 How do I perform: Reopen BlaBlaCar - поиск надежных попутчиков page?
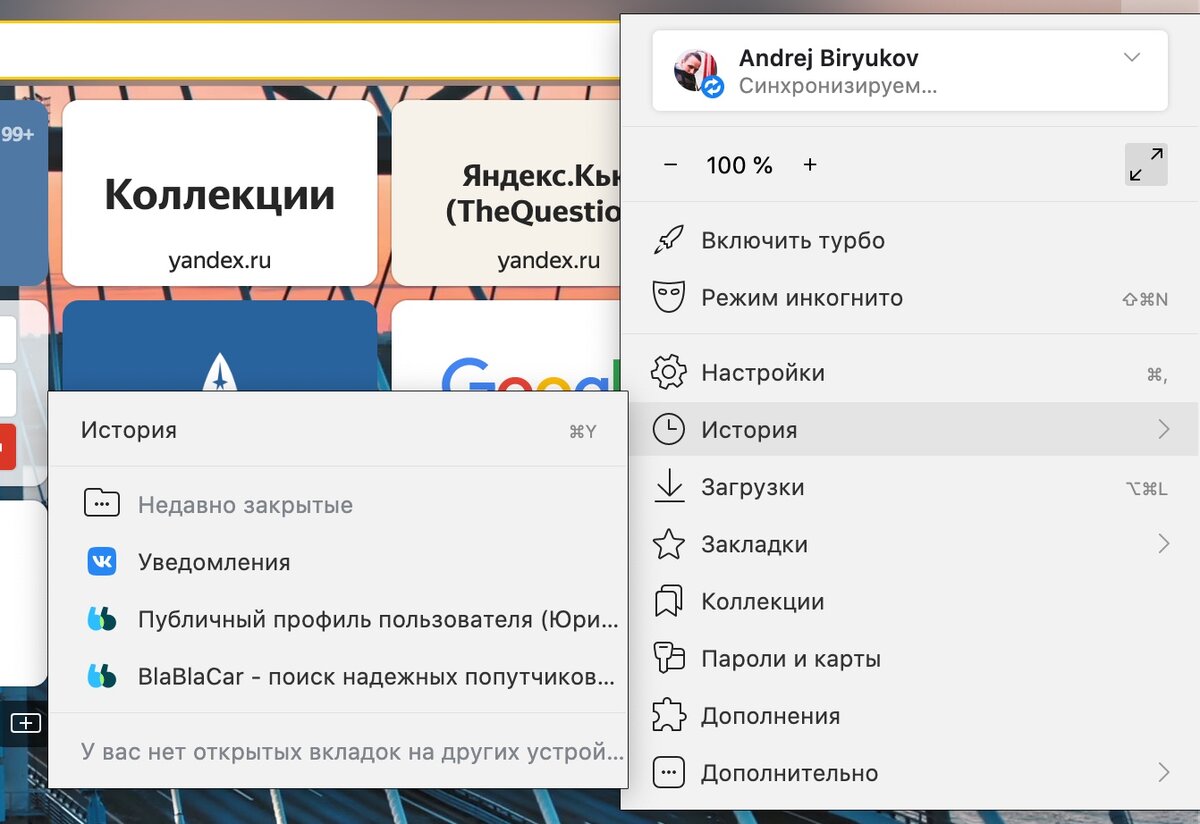pos(338,676)
